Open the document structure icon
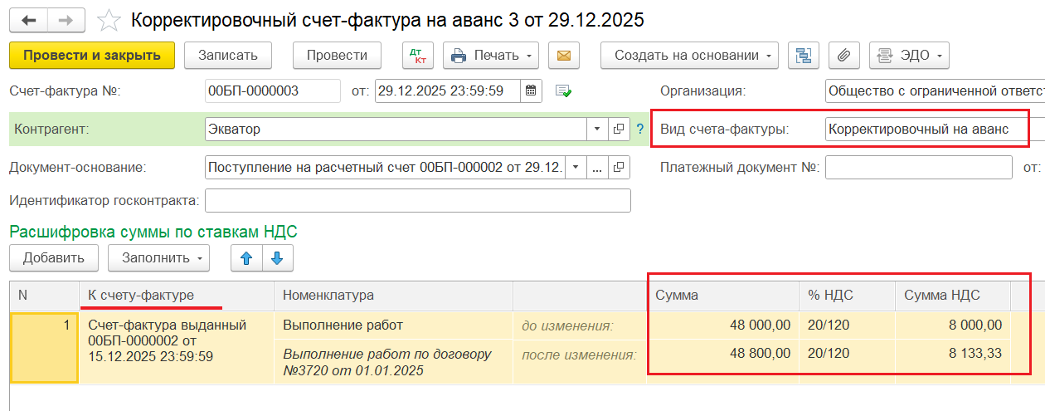1045x412 pixels. 803,55
